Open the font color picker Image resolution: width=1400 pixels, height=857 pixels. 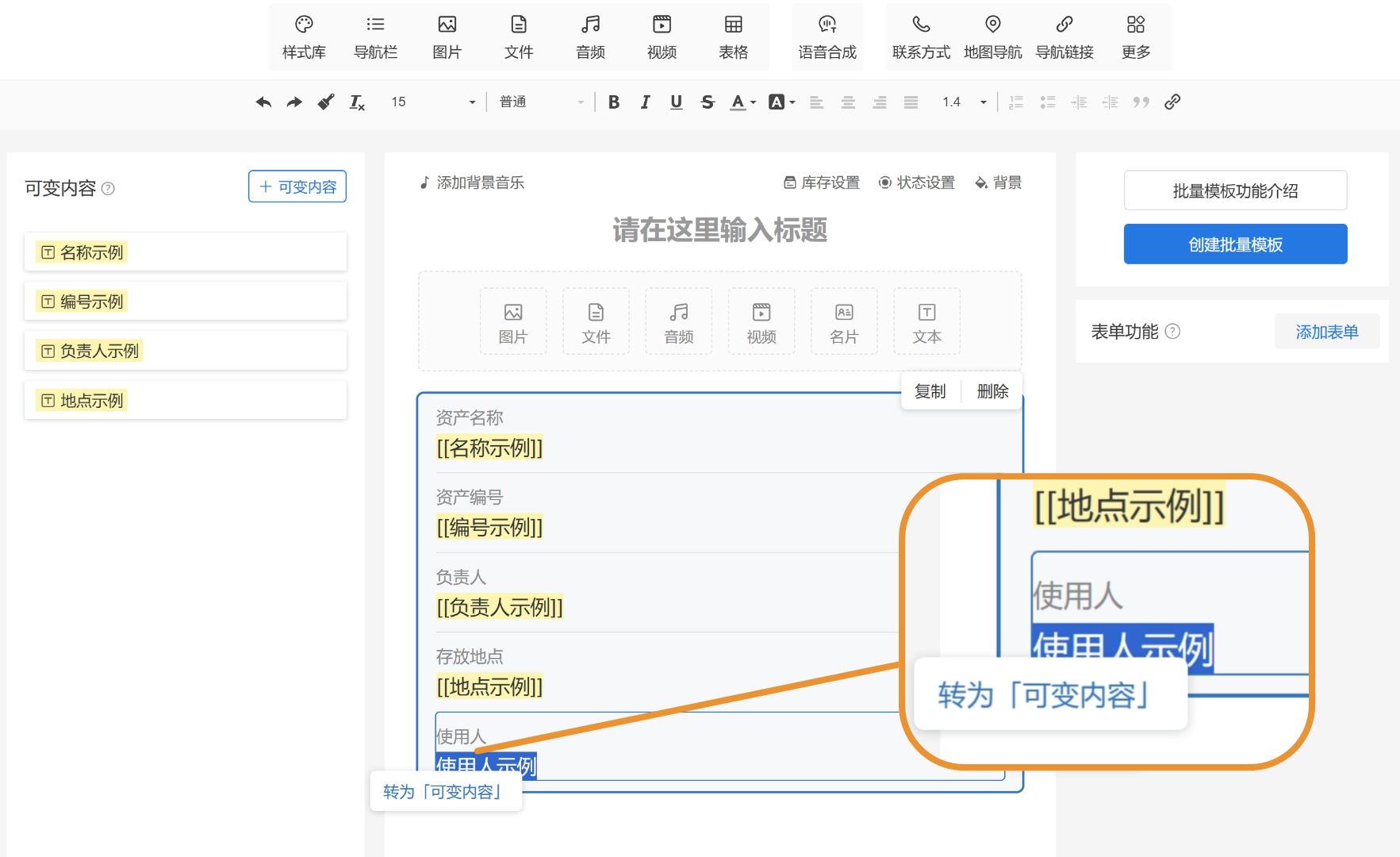(742, 102)
